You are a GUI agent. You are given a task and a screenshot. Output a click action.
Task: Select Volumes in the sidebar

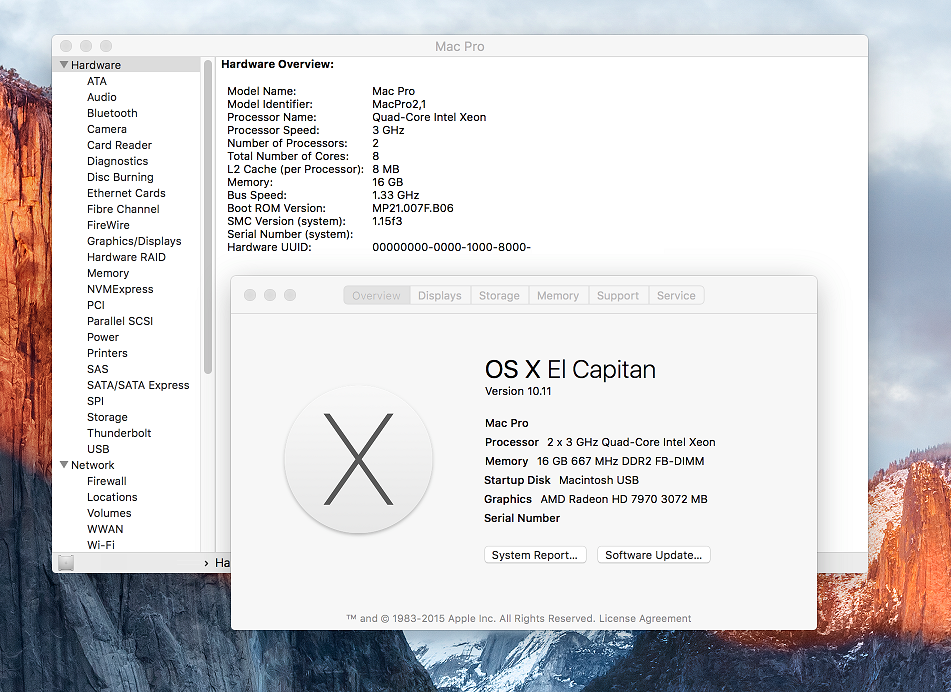point(109,513)
